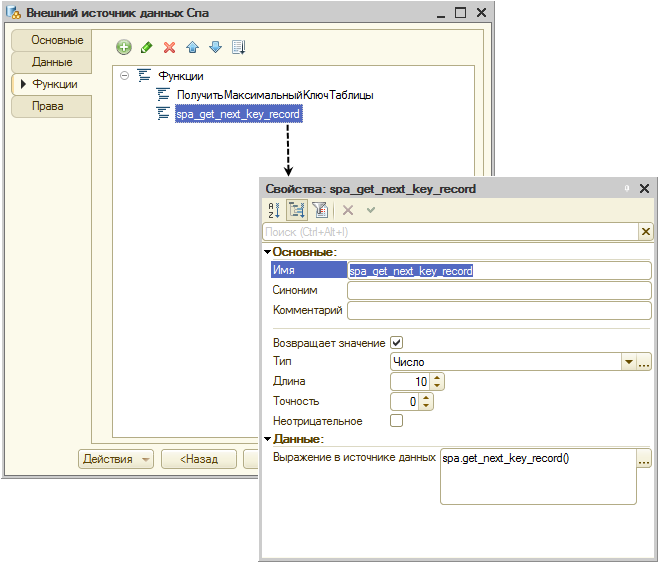This screenshot has width=661, height=565.
Task: Open the 'Тип' dropdown list
Action: (x=629, y=362)
